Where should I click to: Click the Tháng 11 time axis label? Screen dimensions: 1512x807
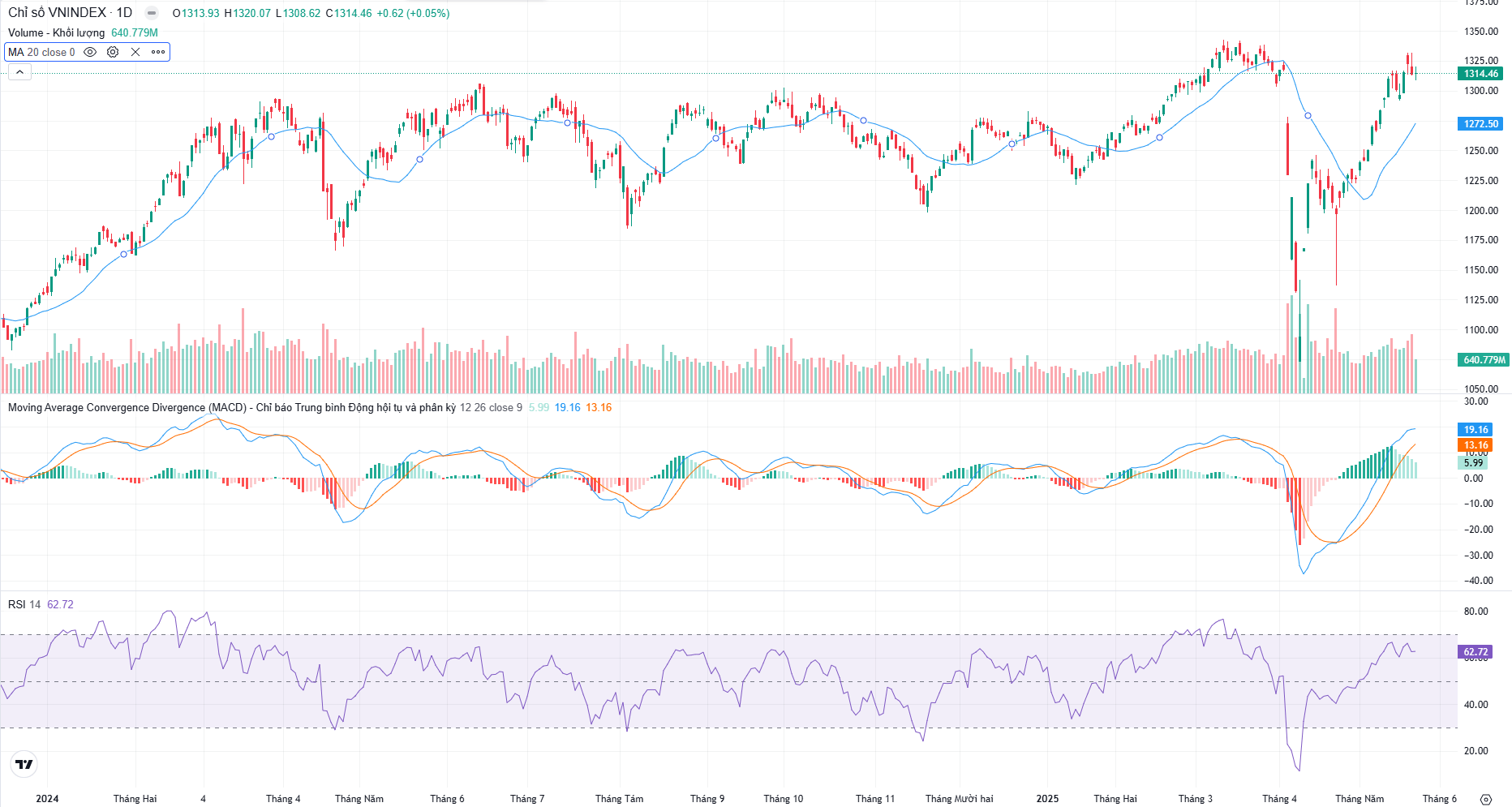pos(875,799)
